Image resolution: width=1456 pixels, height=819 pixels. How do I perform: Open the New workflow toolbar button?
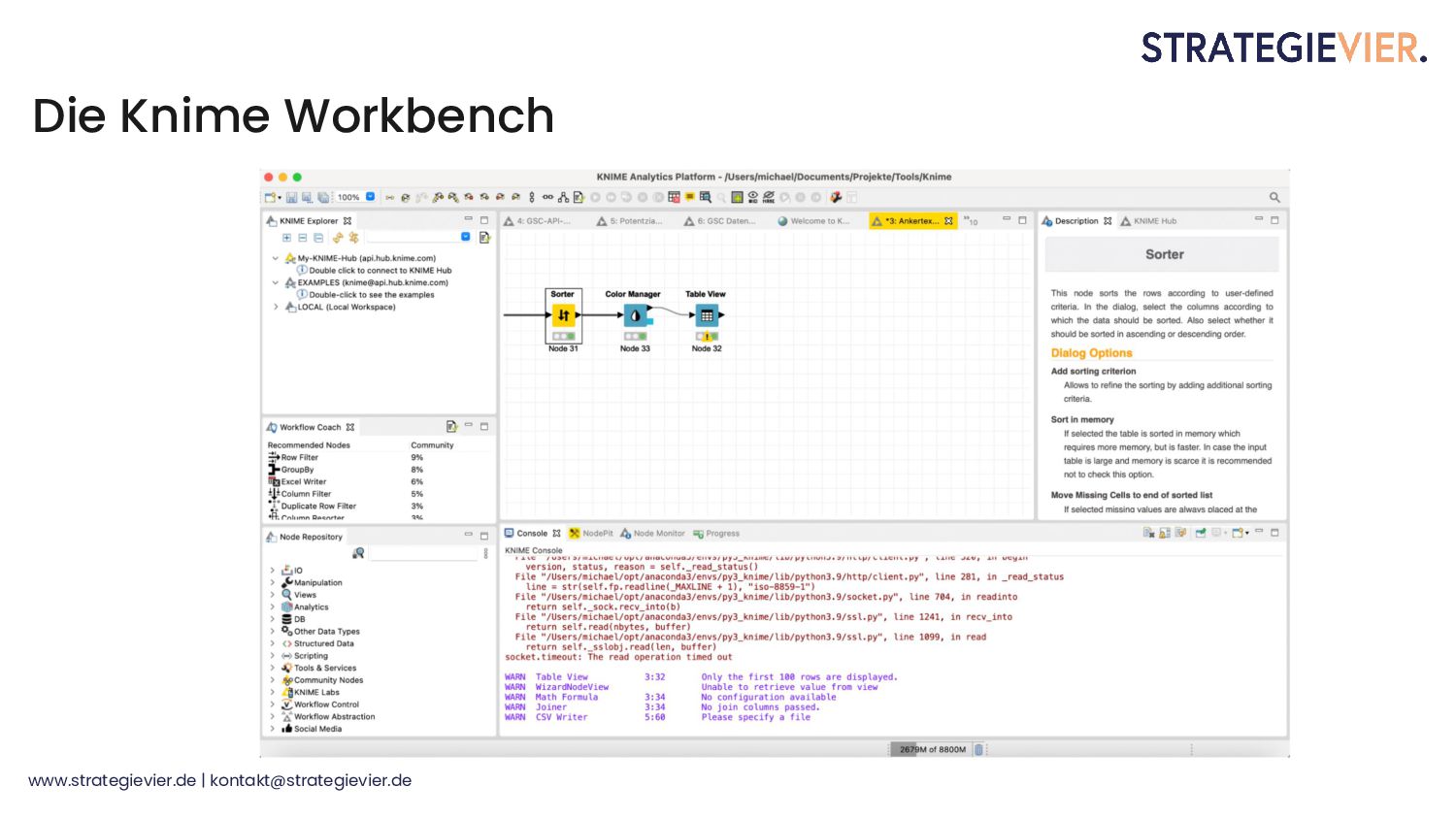pos(271,197)
